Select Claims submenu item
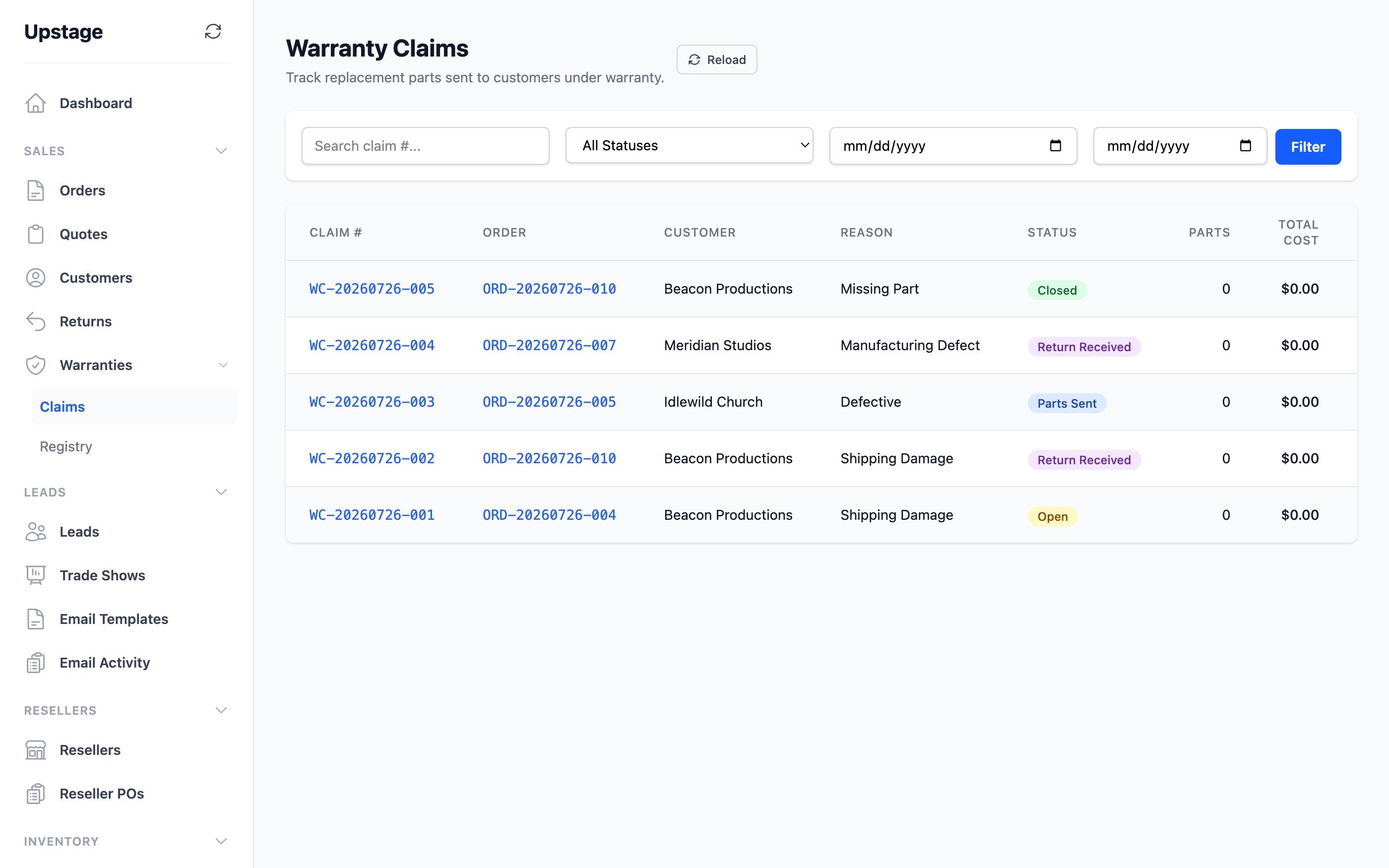The width and height of the screenshot is (1389, 868). [x=134, y=407]
